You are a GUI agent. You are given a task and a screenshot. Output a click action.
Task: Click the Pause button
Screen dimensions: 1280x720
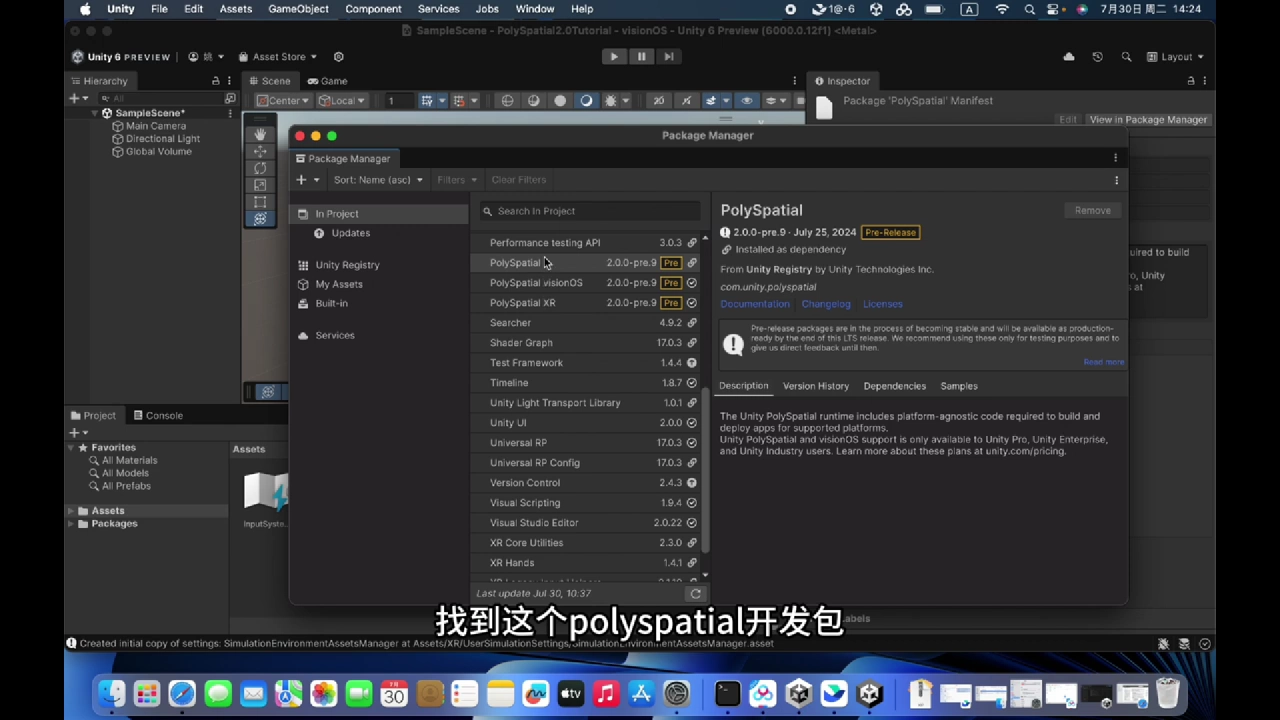click(x=641, y=57)
